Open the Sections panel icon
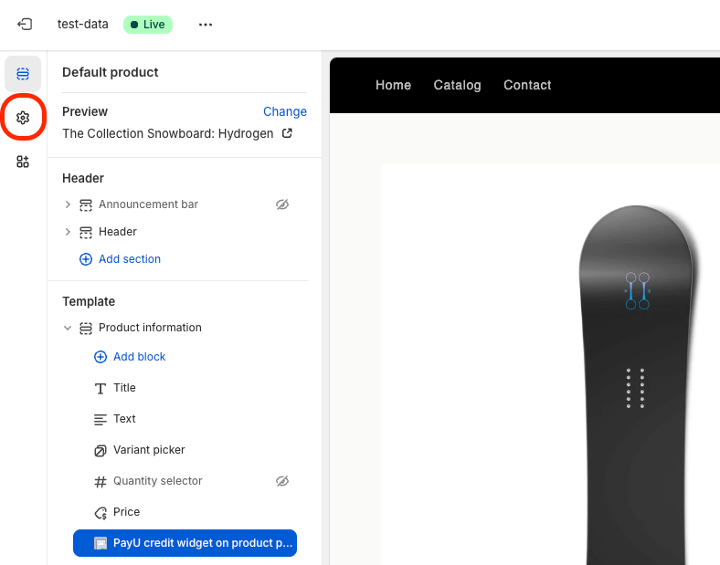This screenshot has height=565, width=720. (23, 74)
